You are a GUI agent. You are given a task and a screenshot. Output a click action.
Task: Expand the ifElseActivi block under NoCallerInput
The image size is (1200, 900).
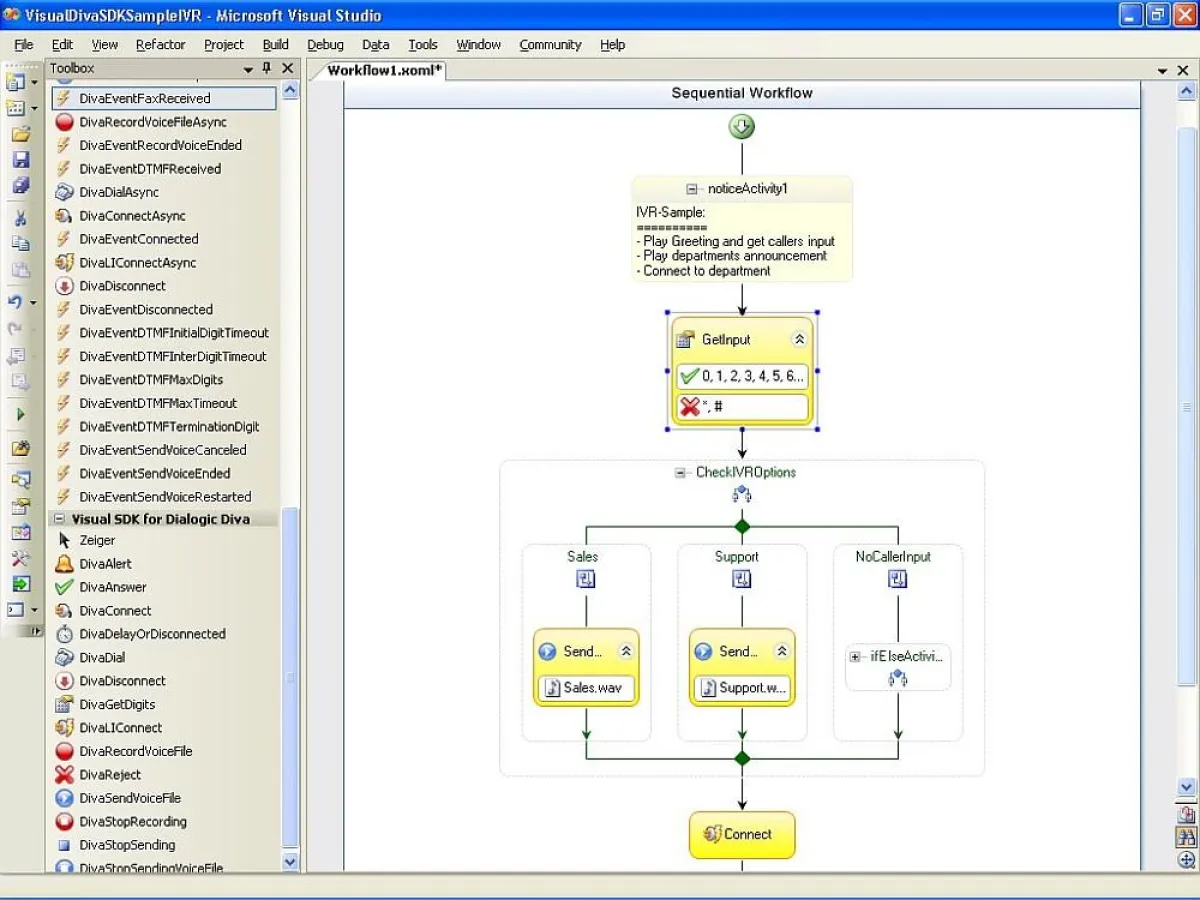[855, 657]
